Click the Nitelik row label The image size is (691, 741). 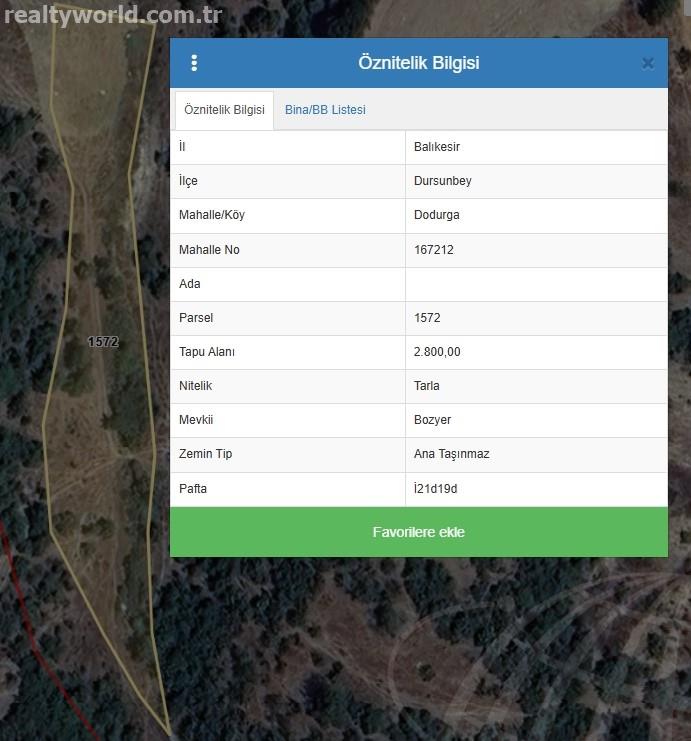point(195,386)
